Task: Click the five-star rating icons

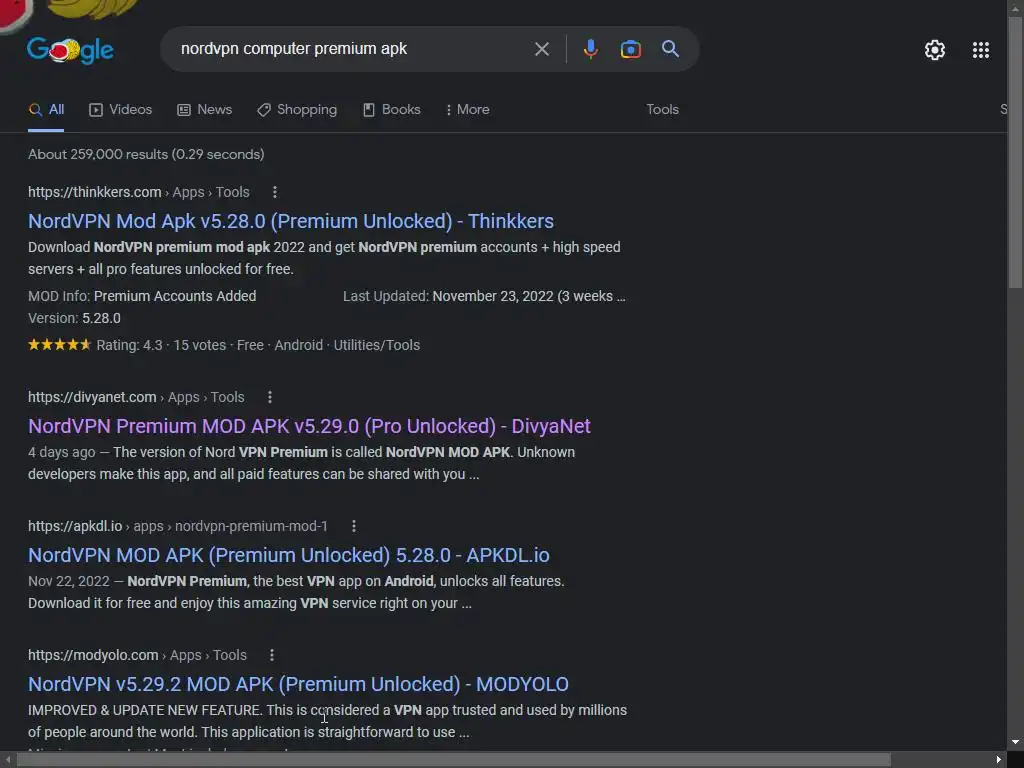Action: pos(59,345)
